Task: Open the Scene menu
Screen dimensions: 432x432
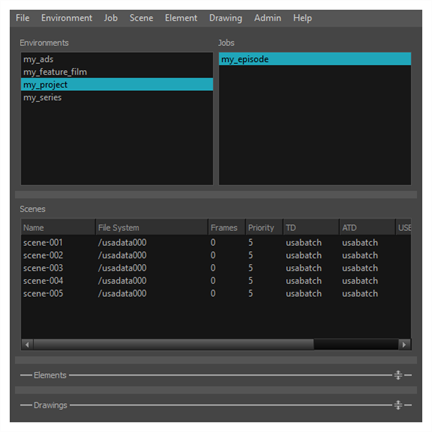Action: coord(141,18)
